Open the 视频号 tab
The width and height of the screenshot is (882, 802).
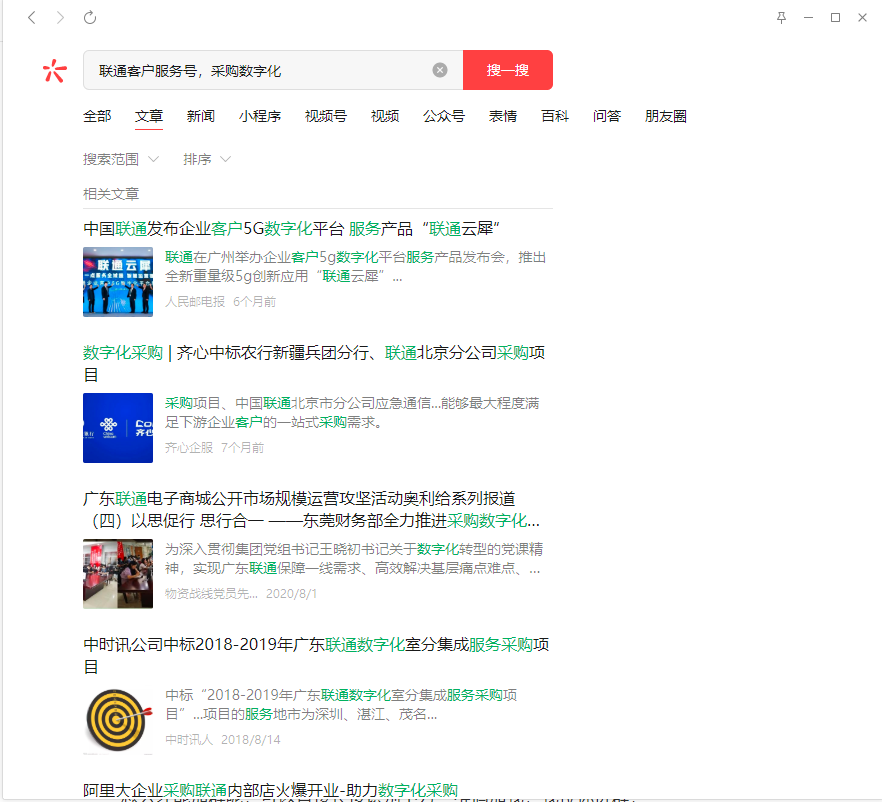(326, 116)
